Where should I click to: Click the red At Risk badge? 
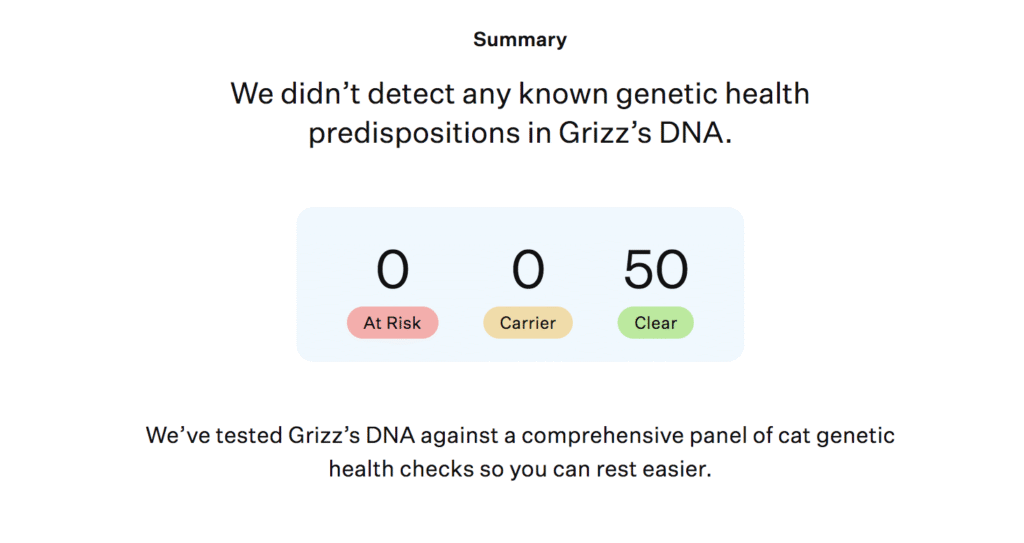click(x=392, y=323)
